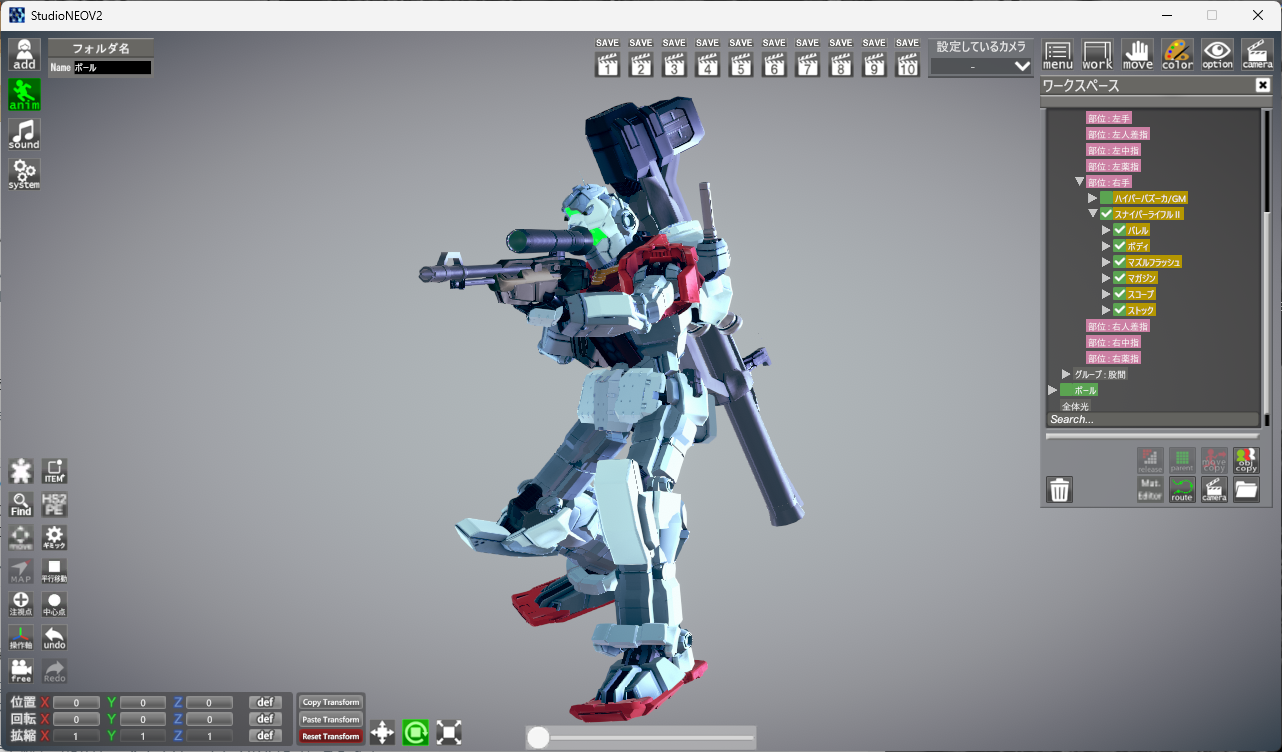Expand the ストック tree node
This screenshot has height=752, width=1282.
tap(1107, 310)
